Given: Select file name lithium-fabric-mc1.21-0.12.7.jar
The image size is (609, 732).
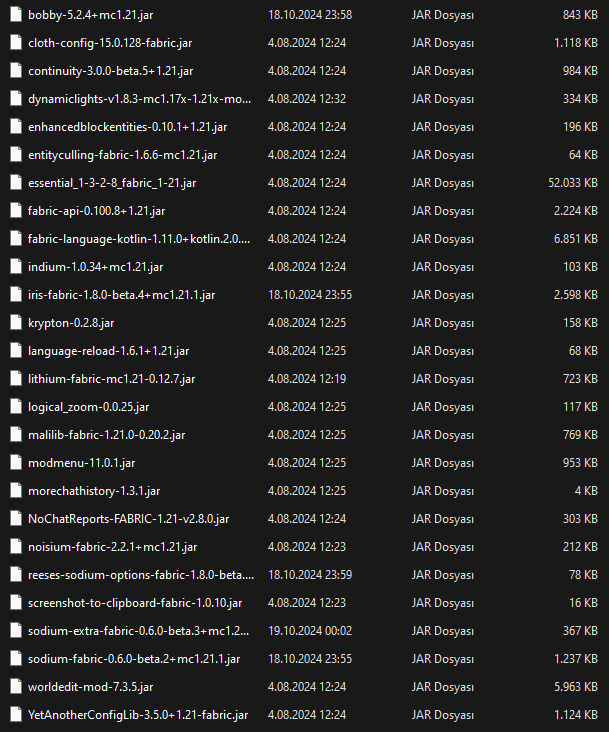Looking at the screenshot, I should (x=112, y=379).
